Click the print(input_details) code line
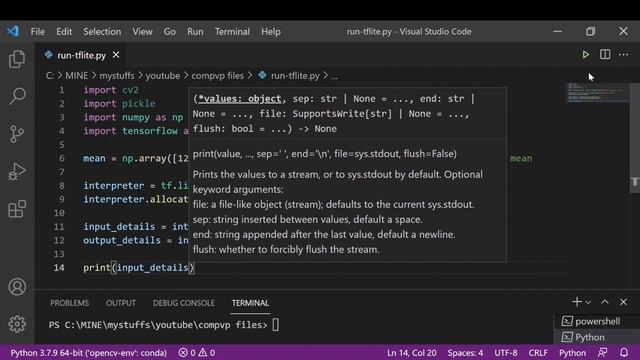The height and width of the screenshot is (360, 640). (138, 268)
